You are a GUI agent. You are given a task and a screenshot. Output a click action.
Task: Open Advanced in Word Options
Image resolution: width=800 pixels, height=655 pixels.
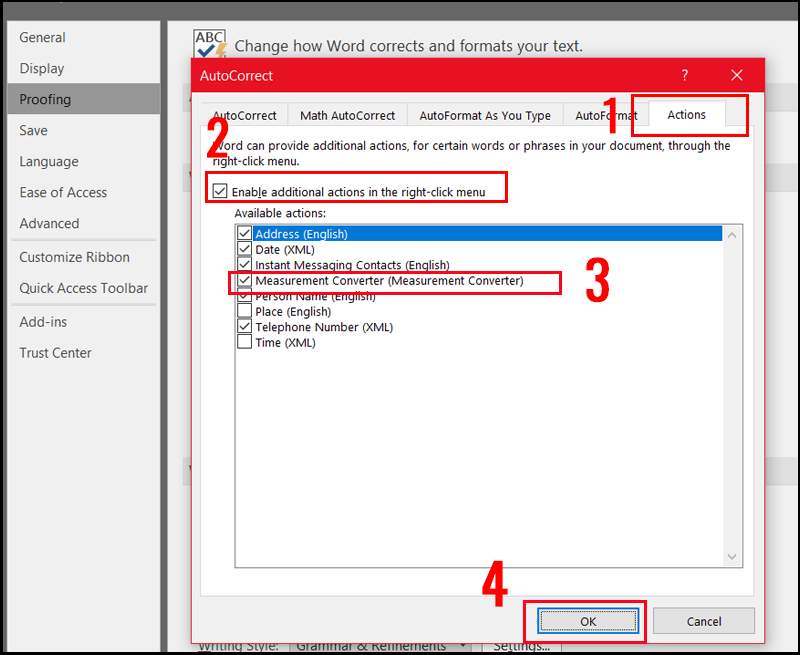(x=84, y=223)
